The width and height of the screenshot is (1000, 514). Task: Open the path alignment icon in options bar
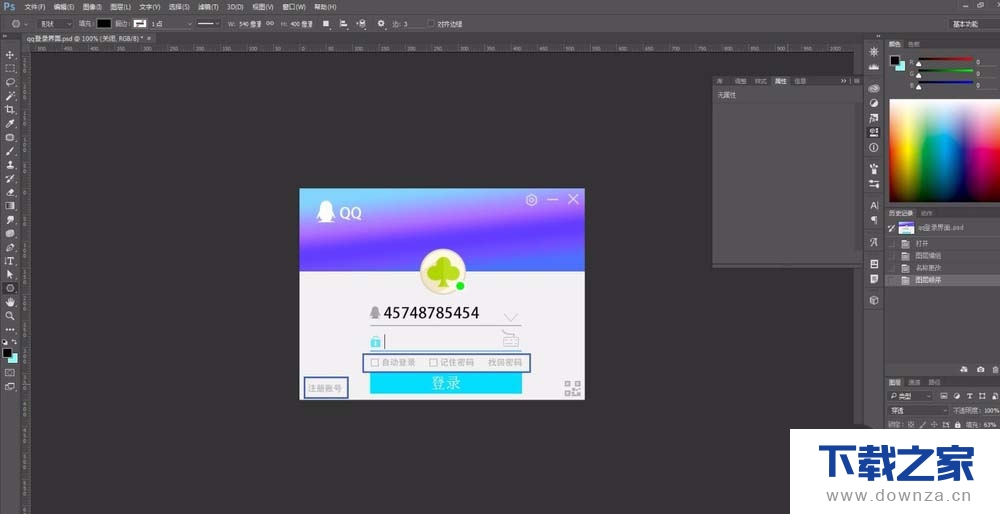pos(344,24)
